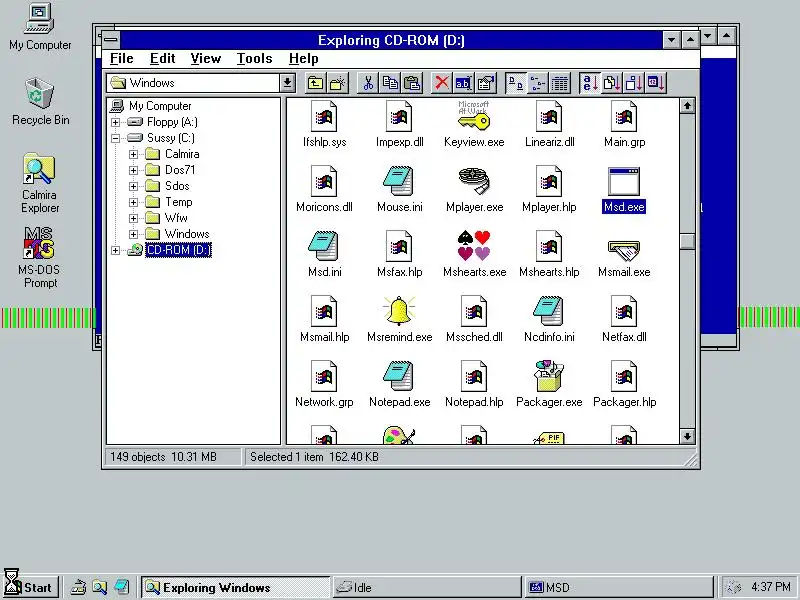
Task: Click the Properties toolbar icon
Action: pyautogui.click(x=486, y=83)
